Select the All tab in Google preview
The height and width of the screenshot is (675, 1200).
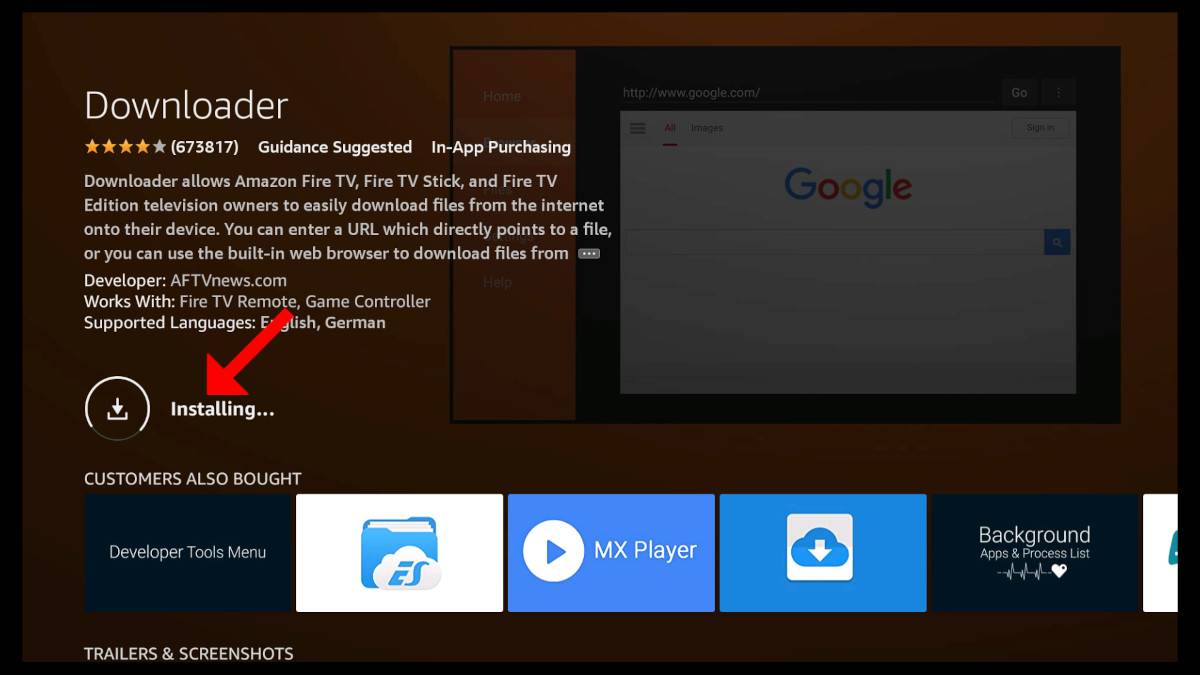[670, 128]
